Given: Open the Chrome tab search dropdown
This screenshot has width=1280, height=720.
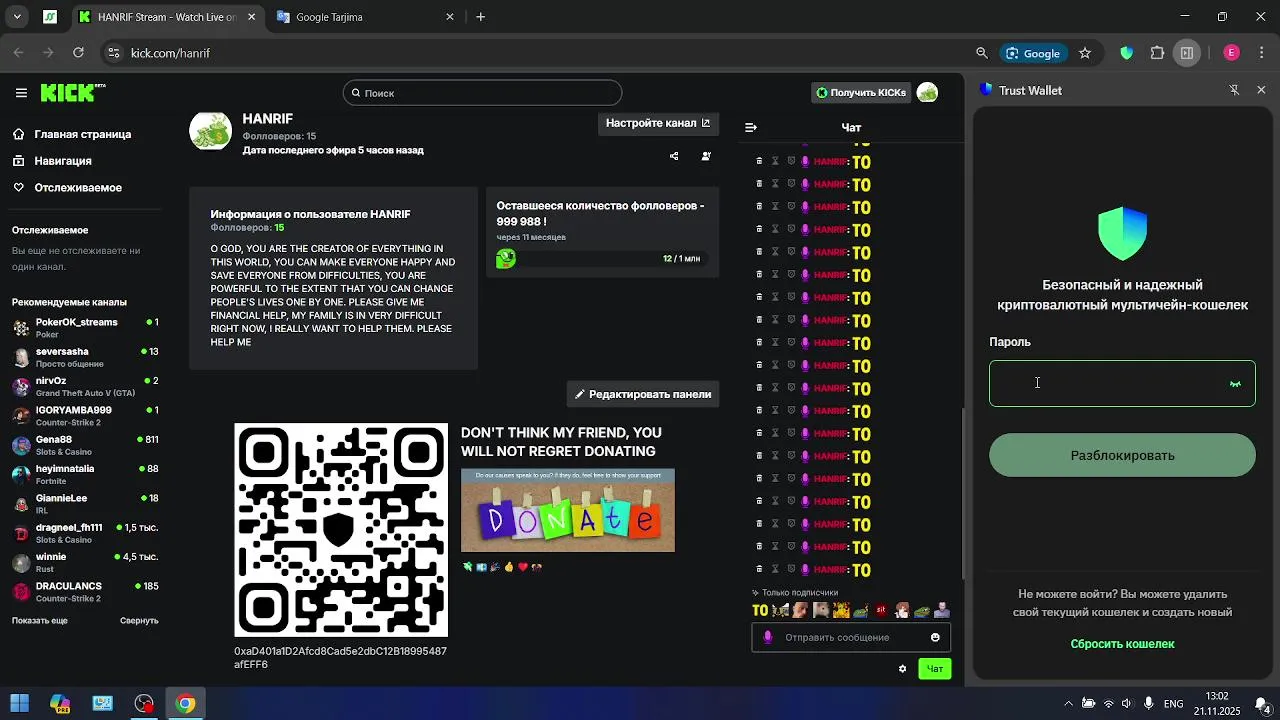Looking at the screenshot, I should (x=17, y=17).
